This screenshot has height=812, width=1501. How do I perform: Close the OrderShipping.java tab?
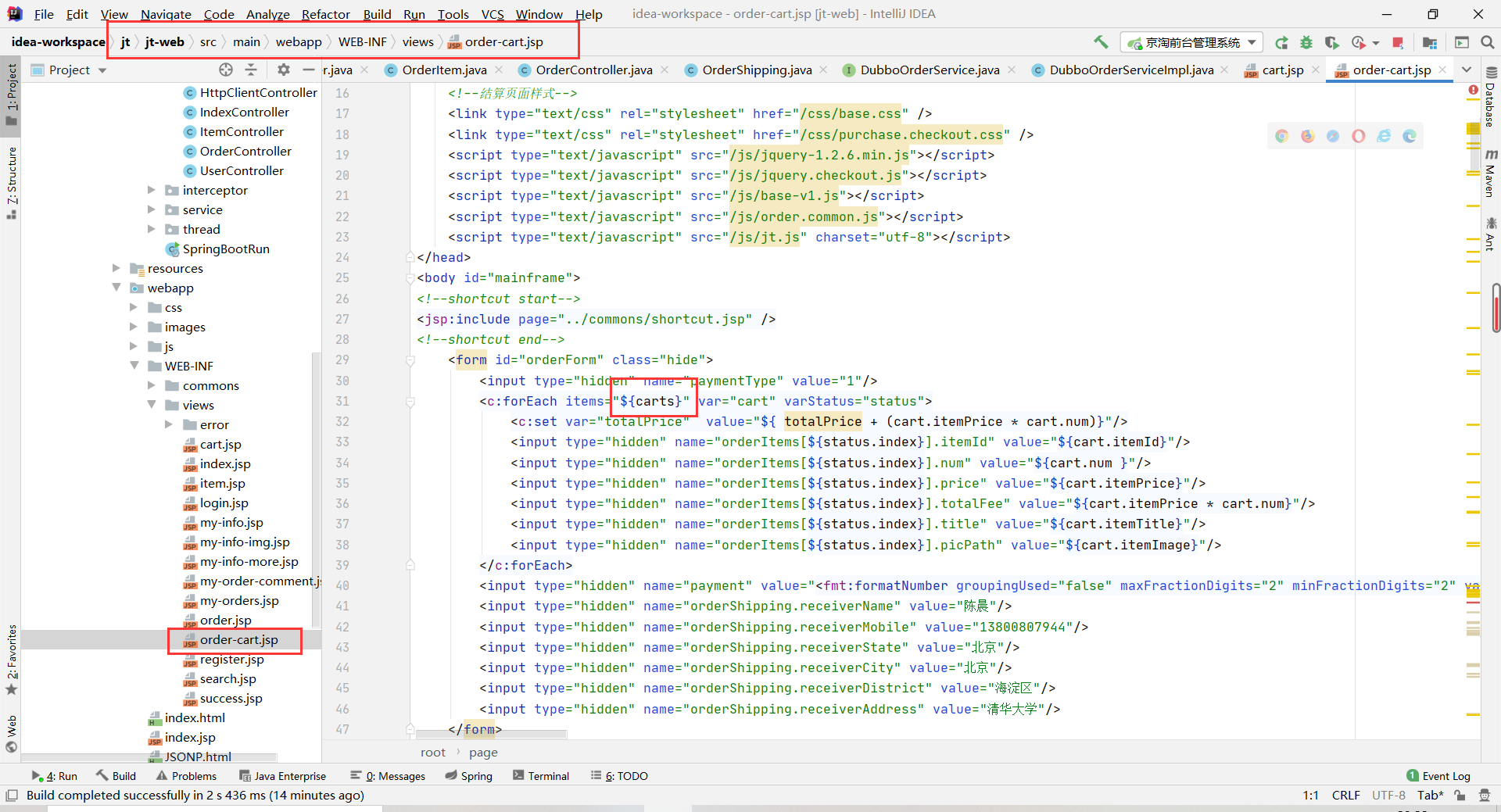point(823,70)
